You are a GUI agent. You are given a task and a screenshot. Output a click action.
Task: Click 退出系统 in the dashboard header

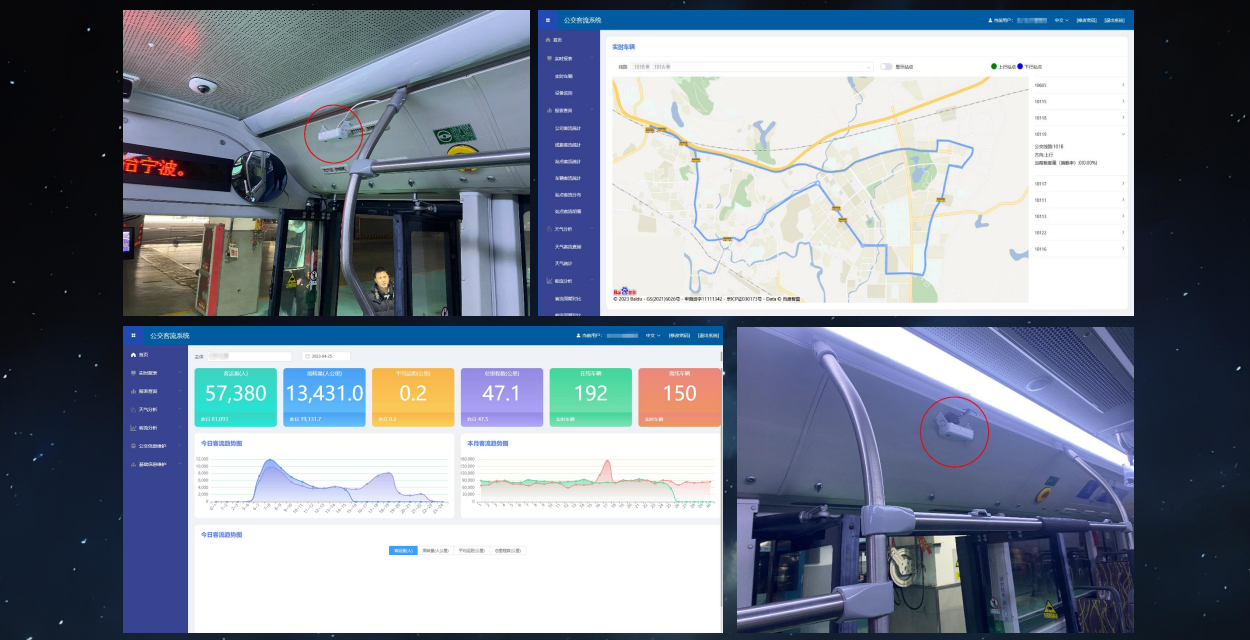point(708,335)
